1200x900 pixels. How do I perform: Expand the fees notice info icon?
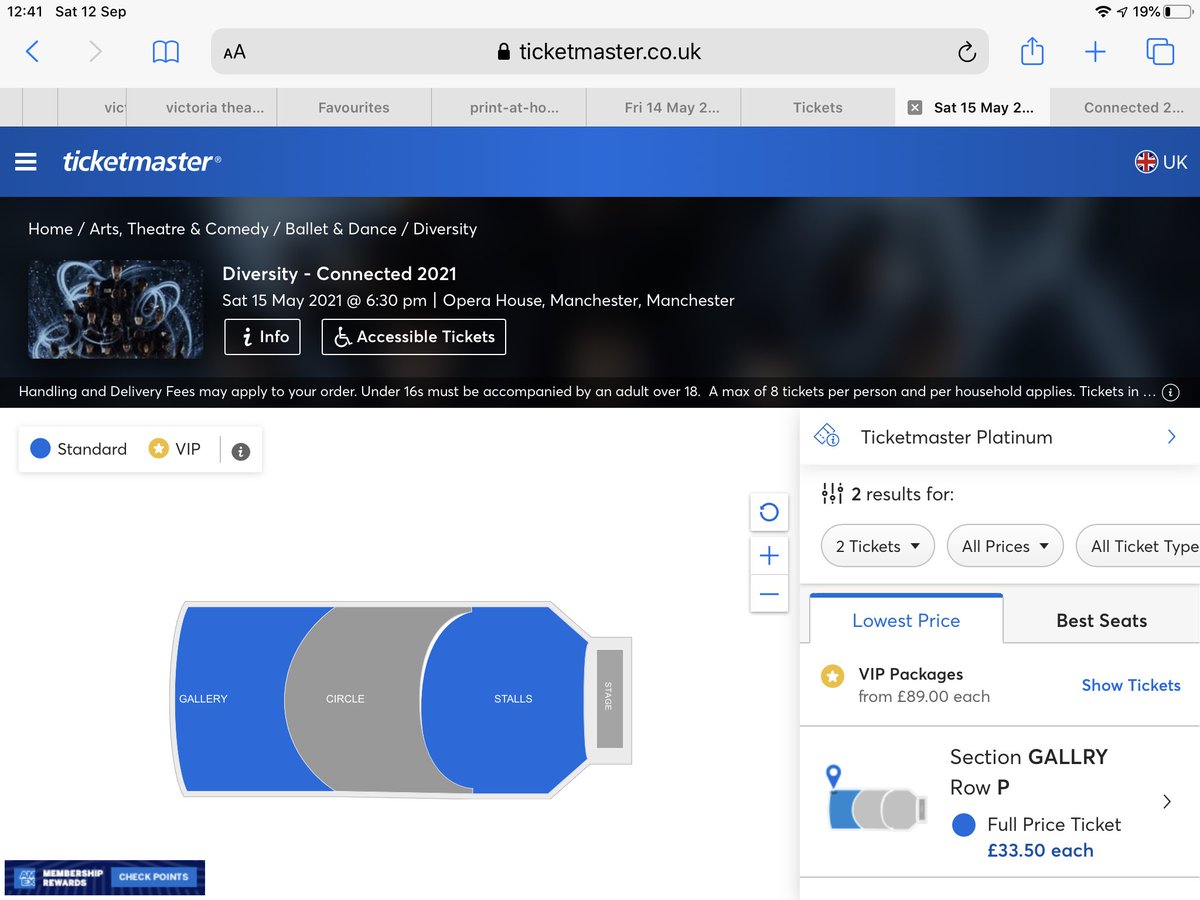tap(1172, 392)
